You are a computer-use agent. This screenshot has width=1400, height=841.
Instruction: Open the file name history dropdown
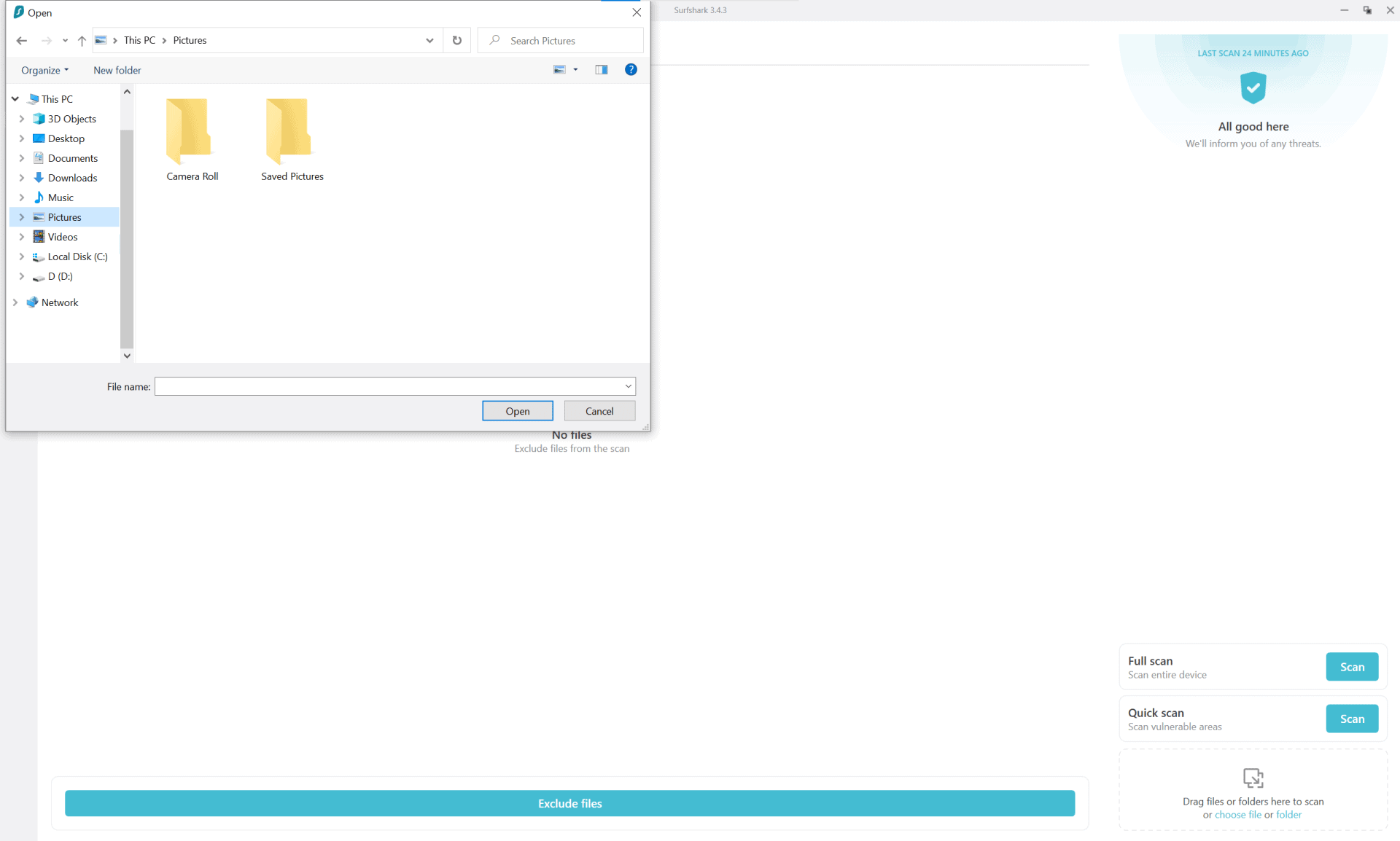click(627, 386)
